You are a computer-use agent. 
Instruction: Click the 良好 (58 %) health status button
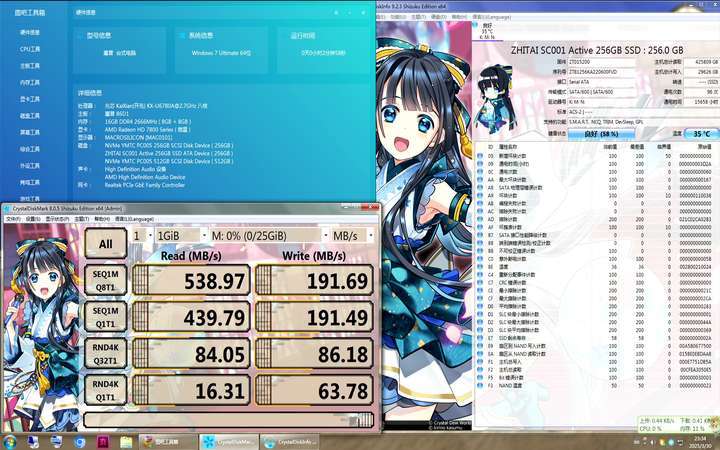coord(601,134)
